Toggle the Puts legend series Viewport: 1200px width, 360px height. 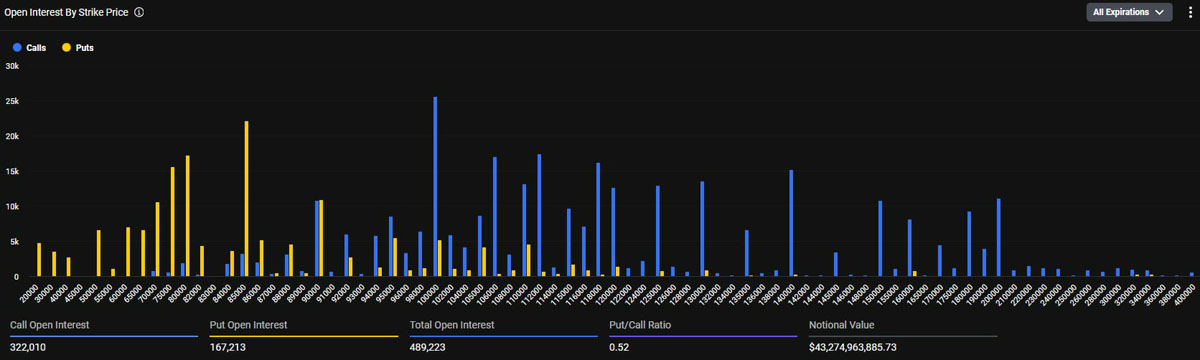(x=78, y=47)
